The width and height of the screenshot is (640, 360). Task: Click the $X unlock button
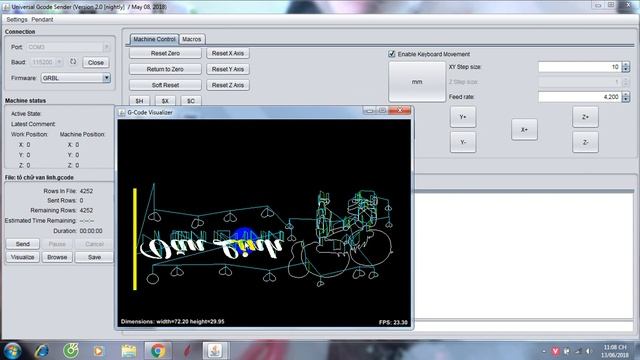pyautogui.click(x=165, y=100)
